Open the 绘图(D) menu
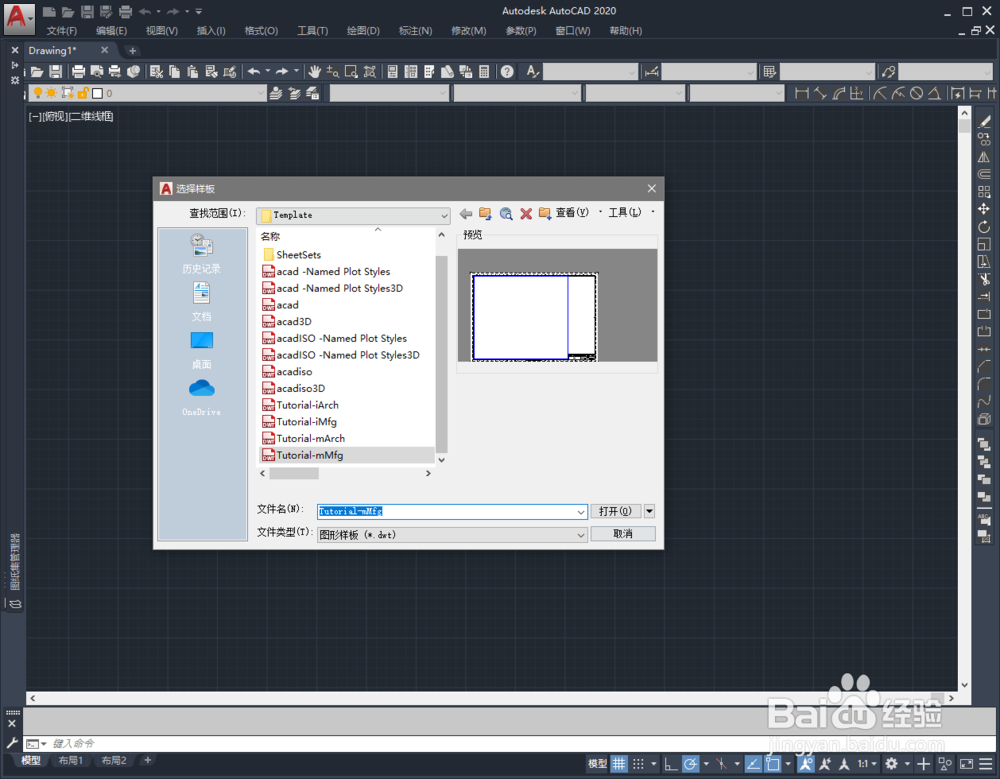Image resolution: width=1000 pixels, height=779 pixels. tap(364, 31)
